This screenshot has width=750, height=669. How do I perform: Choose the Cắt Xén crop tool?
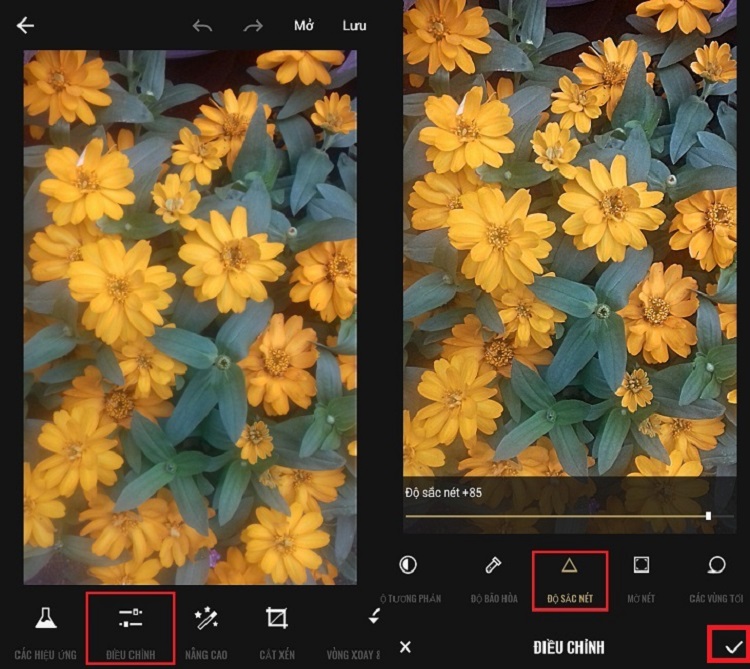point(276,630)
